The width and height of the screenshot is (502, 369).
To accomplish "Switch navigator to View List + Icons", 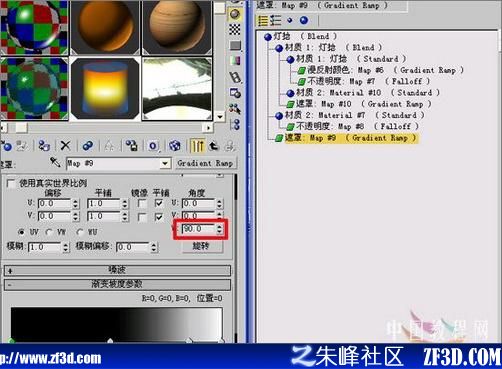I will tap(276, 20).
